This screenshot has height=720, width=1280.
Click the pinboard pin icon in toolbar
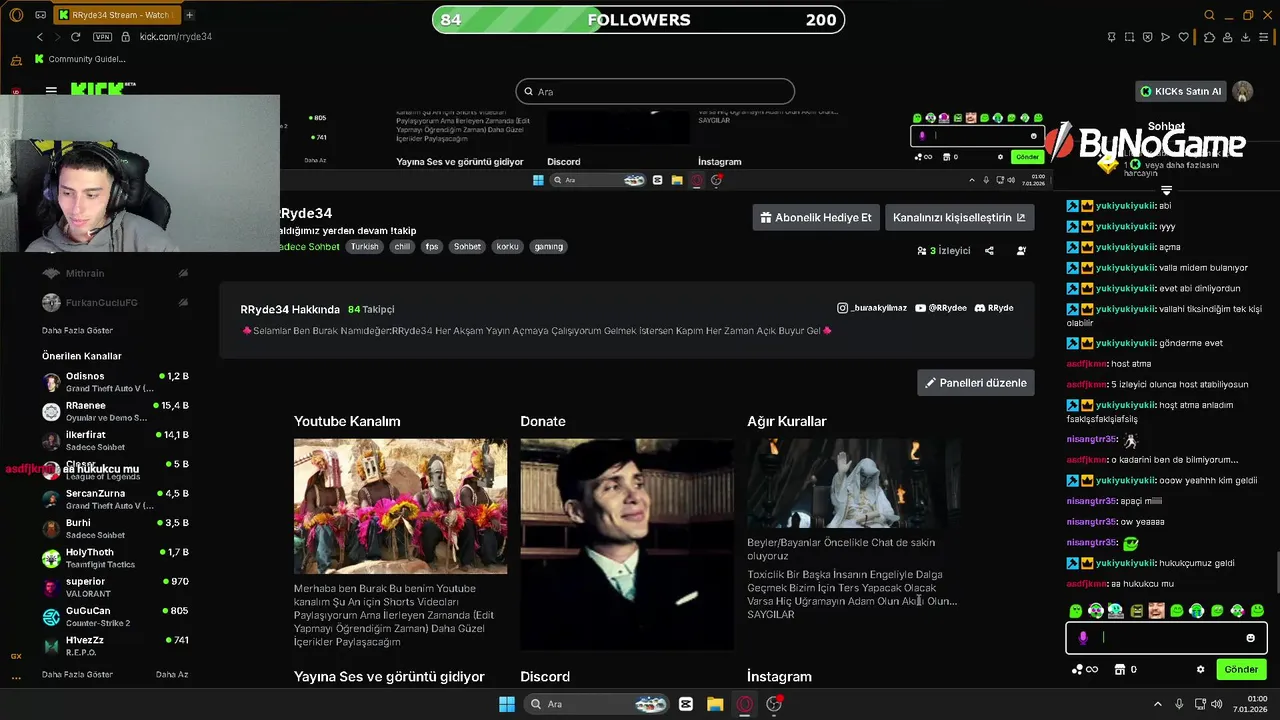point(1112,37)
